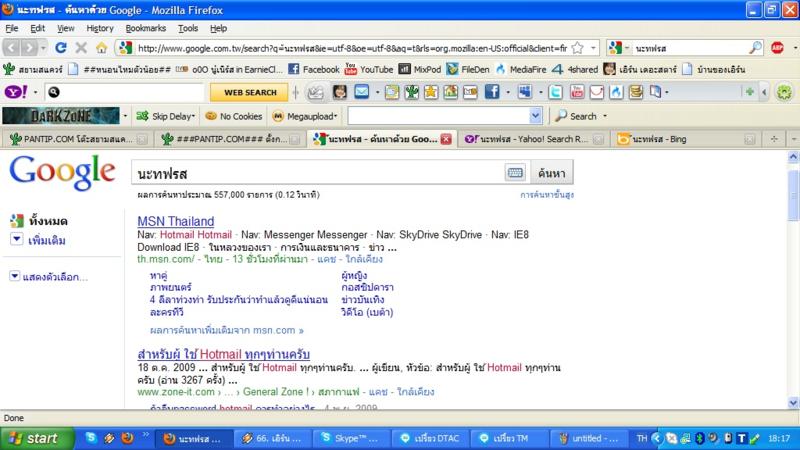
Task: Click the search bar magnifier icon
Action: pos(755,48)
